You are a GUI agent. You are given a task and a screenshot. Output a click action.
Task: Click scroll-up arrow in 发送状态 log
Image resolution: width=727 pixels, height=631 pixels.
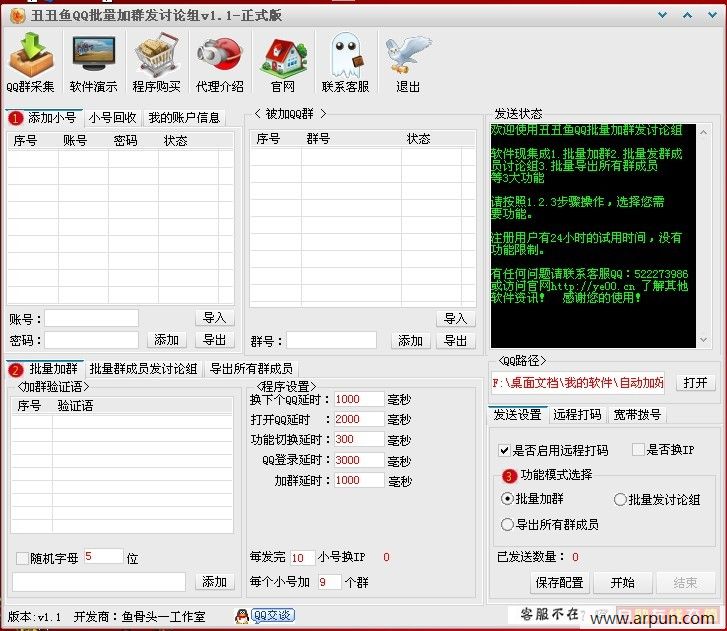click(703, 133)
